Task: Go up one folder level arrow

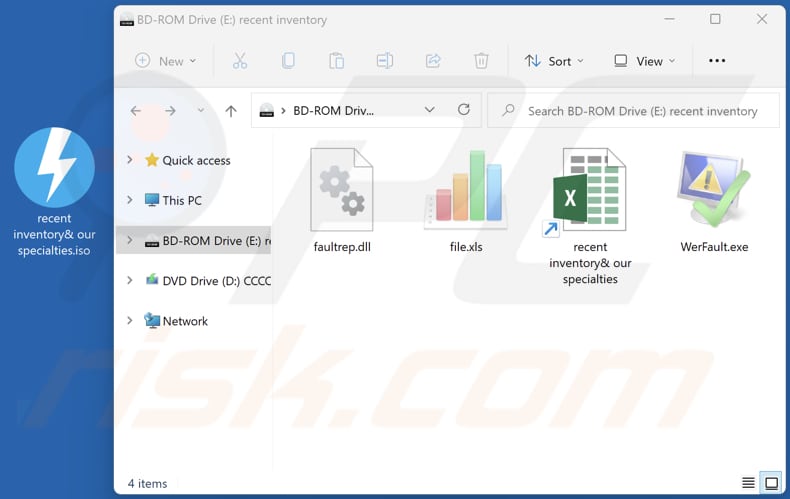Action: coord(231,111)
